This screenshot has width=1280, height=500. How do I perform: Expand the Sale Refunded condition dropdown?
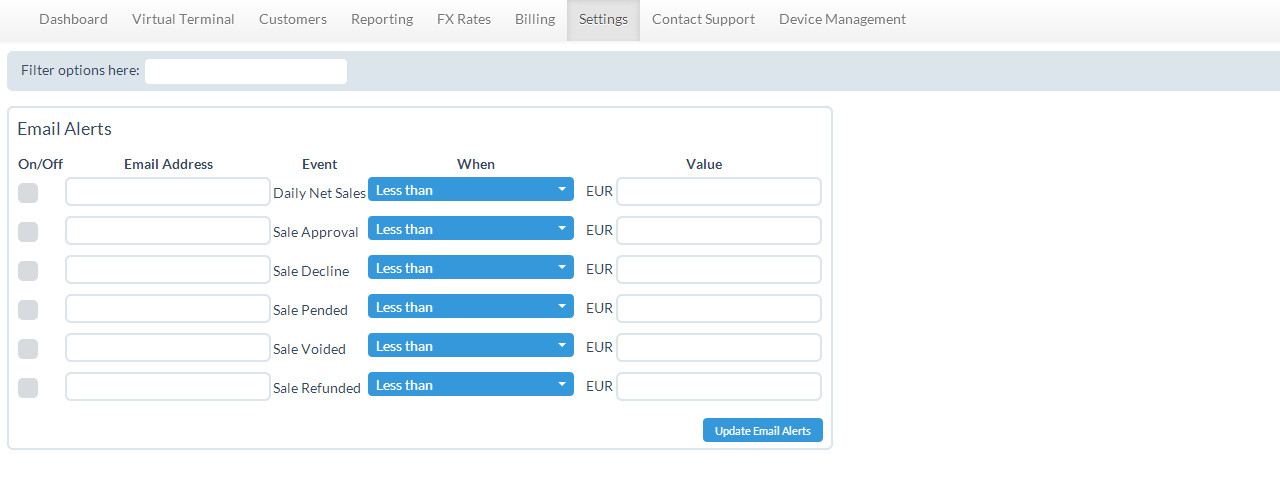470,385
